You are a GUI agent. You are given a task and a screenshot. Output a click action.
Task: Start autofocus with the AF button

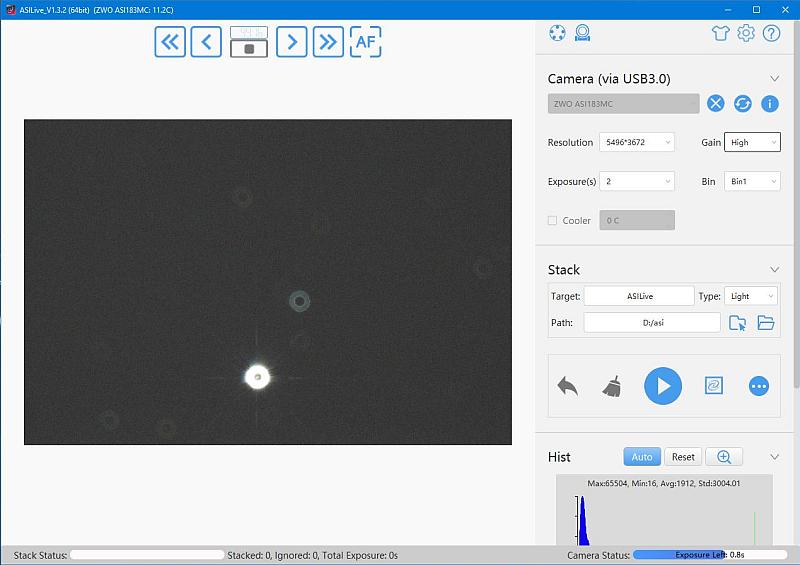point(365,42)
